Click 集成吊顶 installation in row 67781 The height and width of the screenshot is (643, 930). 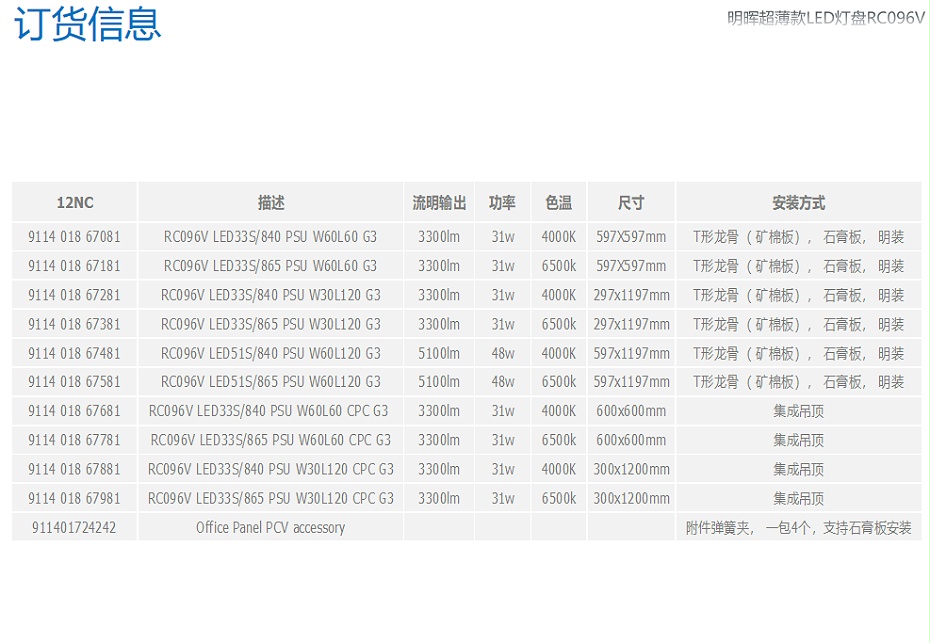[x=798, y=440]
